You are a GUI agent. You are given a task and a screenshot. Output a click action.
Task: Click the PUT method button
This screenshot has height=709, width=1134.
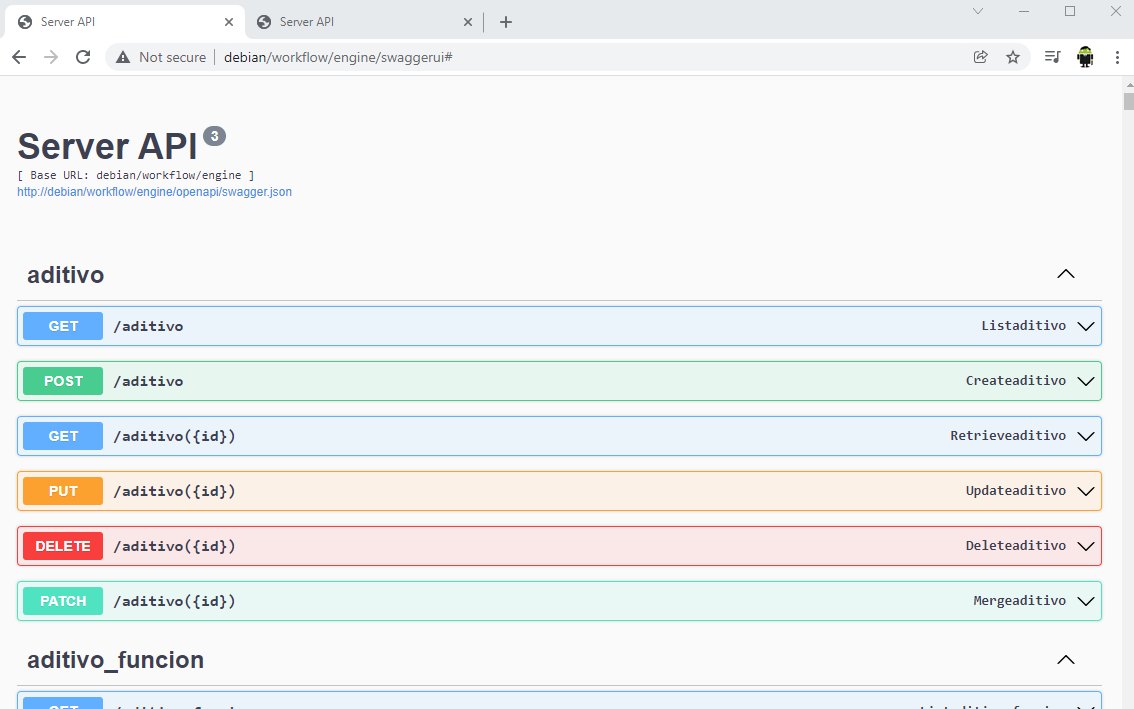click(x=63, y=491)
